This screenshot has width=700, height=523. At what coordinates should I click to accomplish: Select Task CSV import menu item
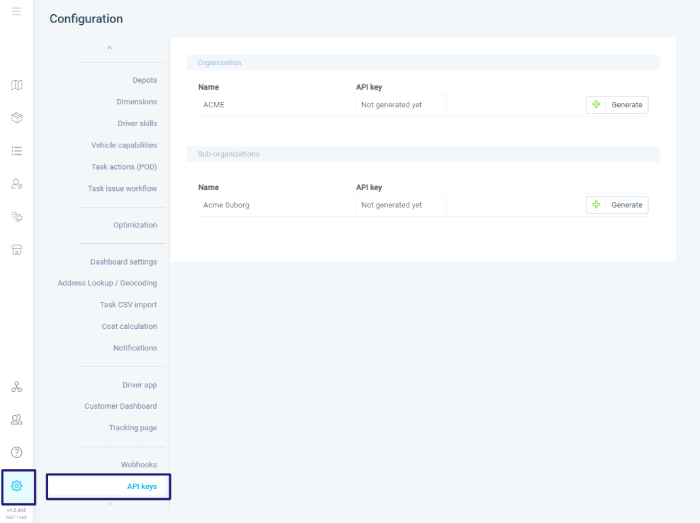(128, 305)
